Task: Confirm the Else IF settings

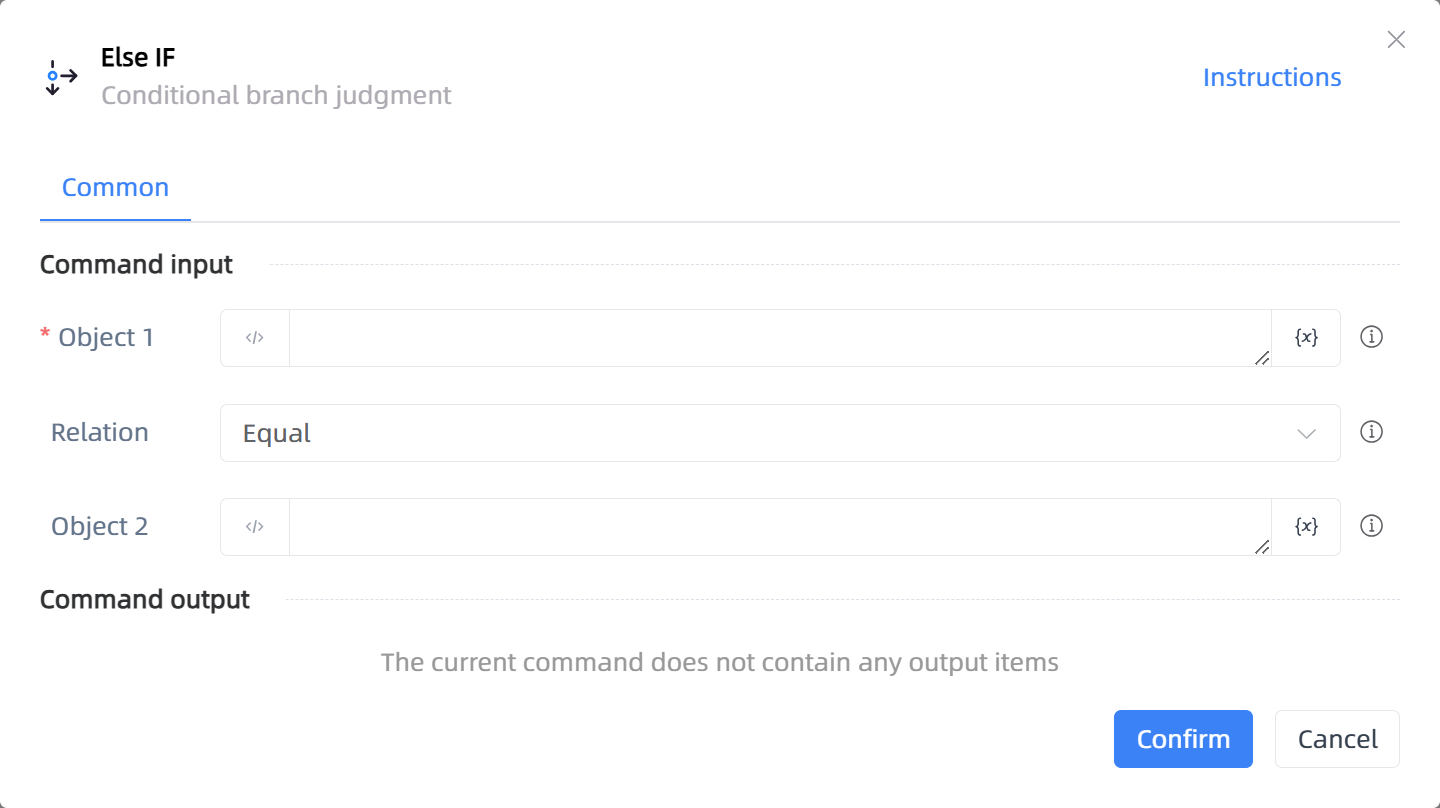Action: click(x=1183, y=739)
